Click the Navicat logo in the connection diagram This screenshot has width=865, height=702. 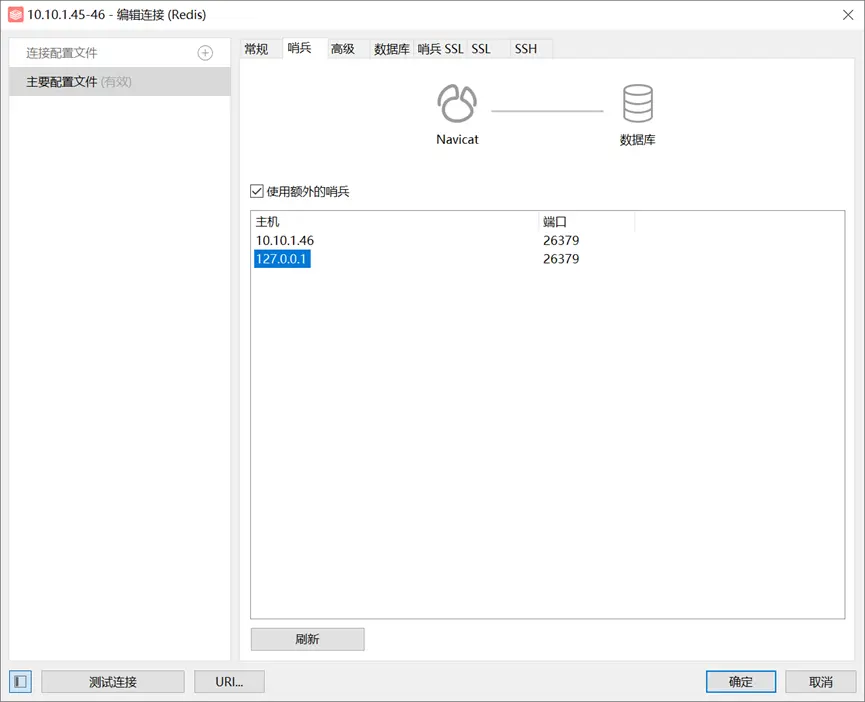[x=456, y=102]
